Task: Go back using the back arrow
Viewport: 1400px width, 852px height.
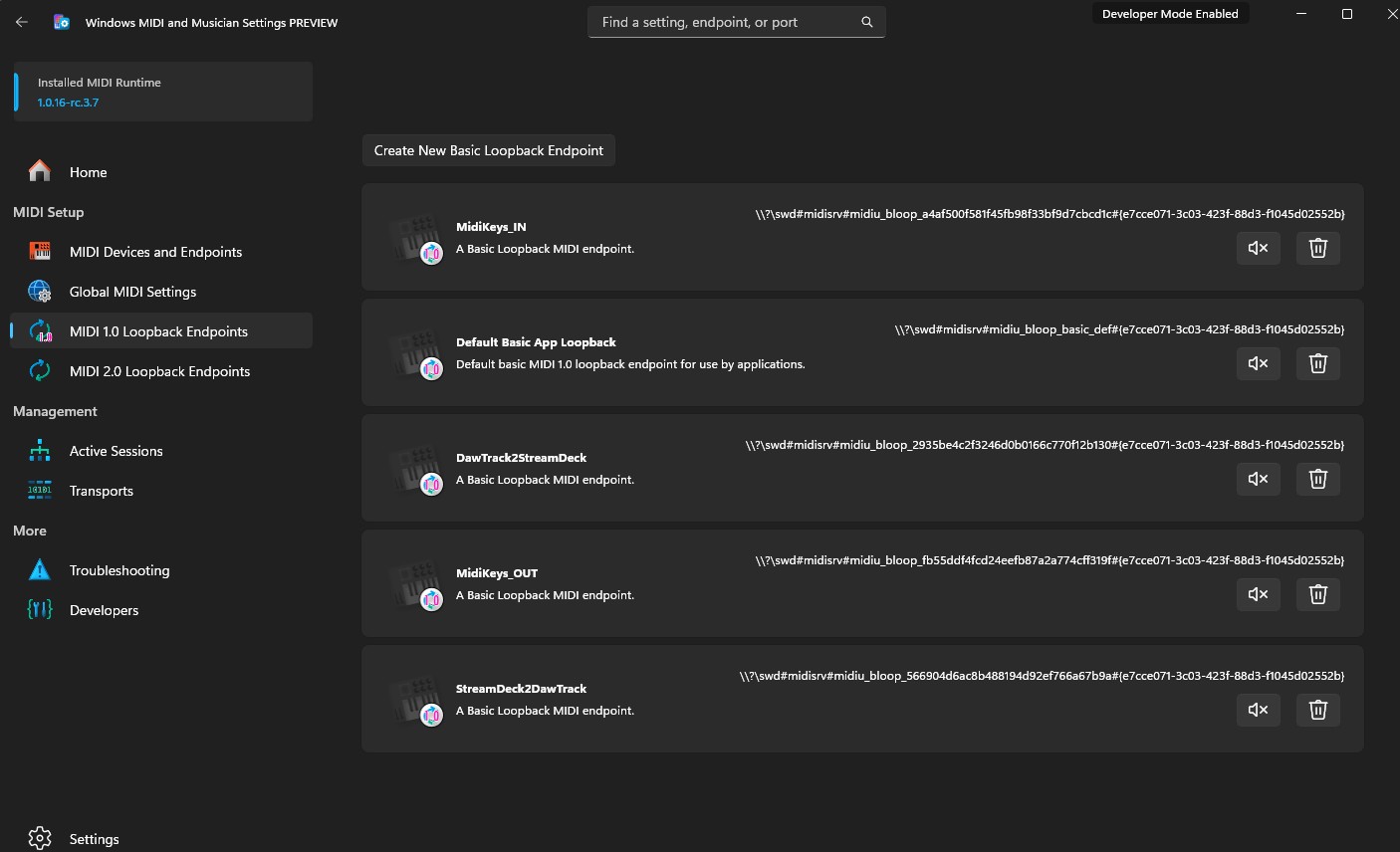Action: pyautogui.click(x=22, y=22)
